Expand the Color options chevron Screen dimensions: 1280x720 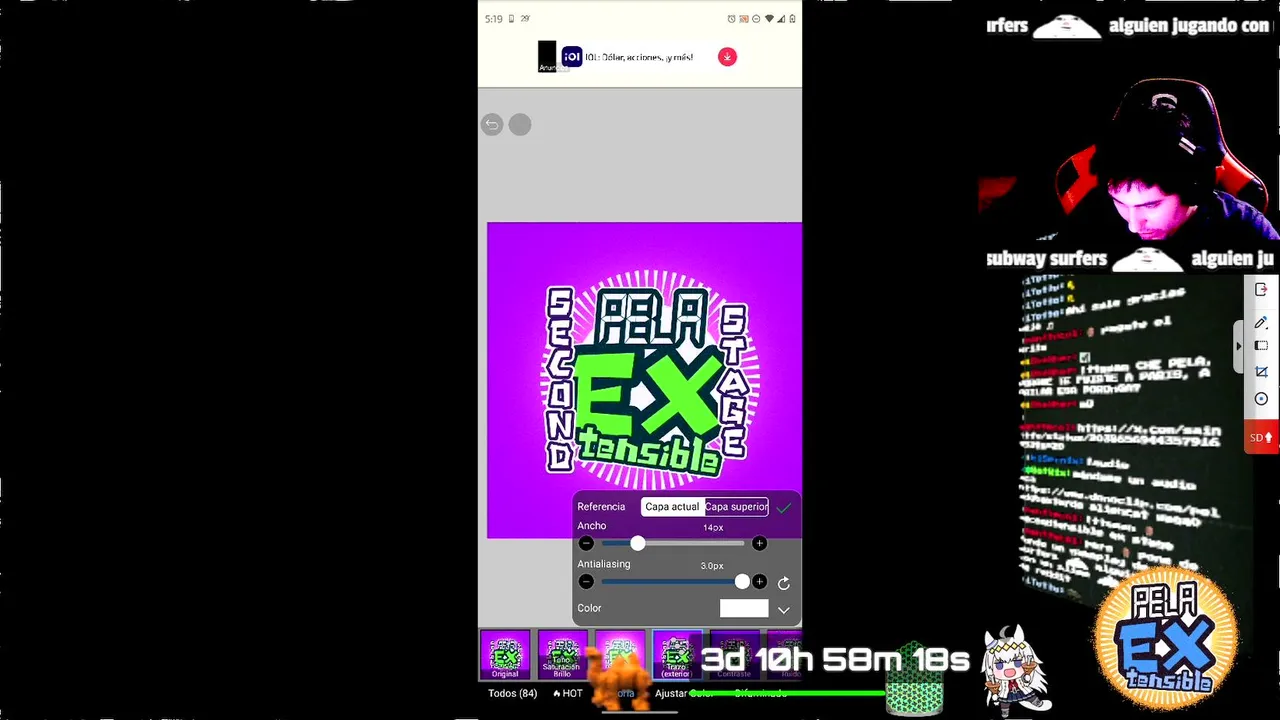click(x=783, y=609)
